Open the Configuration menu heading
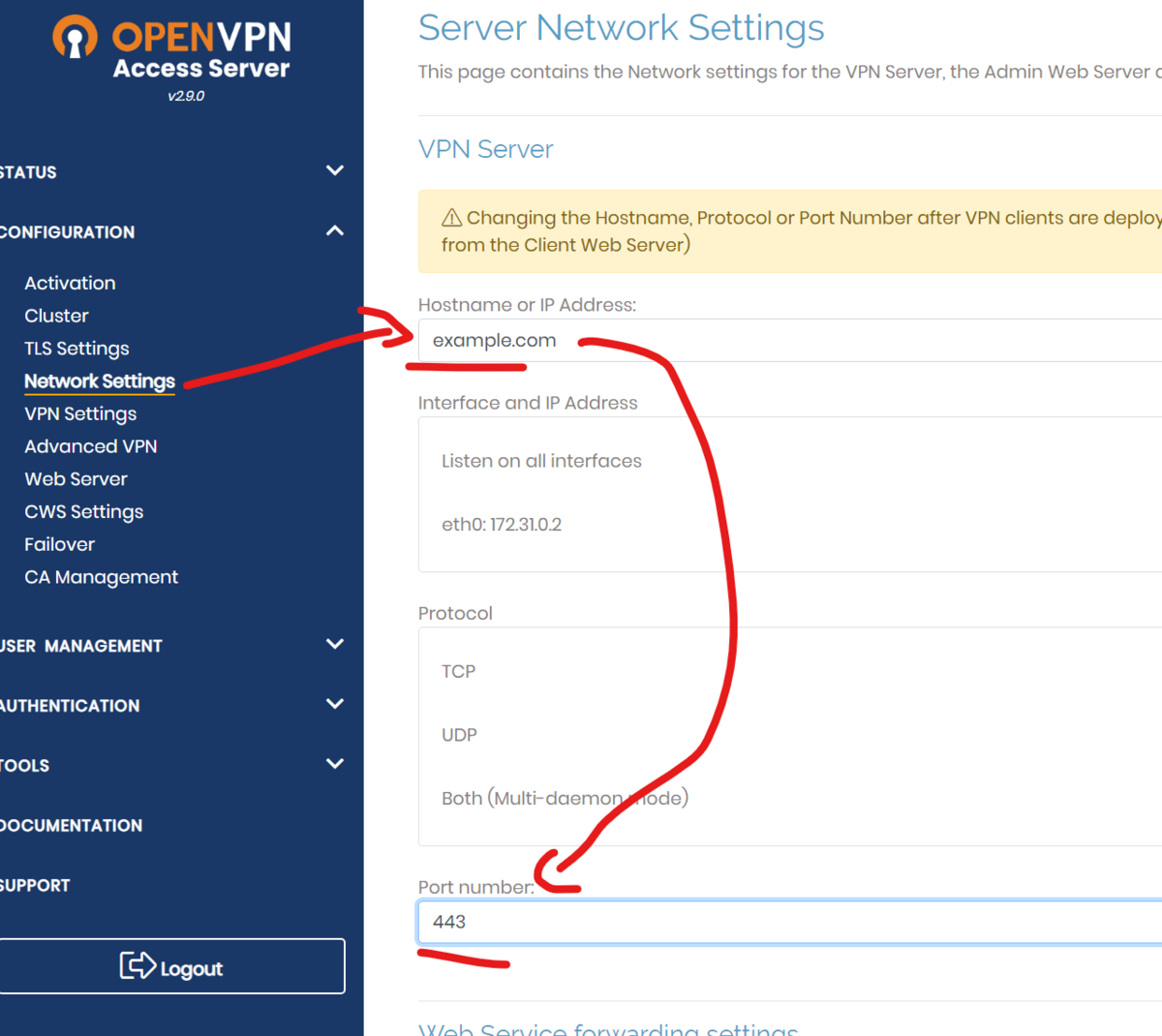The width and height of the screenshot is (1162, 1036). click(x=67, y=232)
